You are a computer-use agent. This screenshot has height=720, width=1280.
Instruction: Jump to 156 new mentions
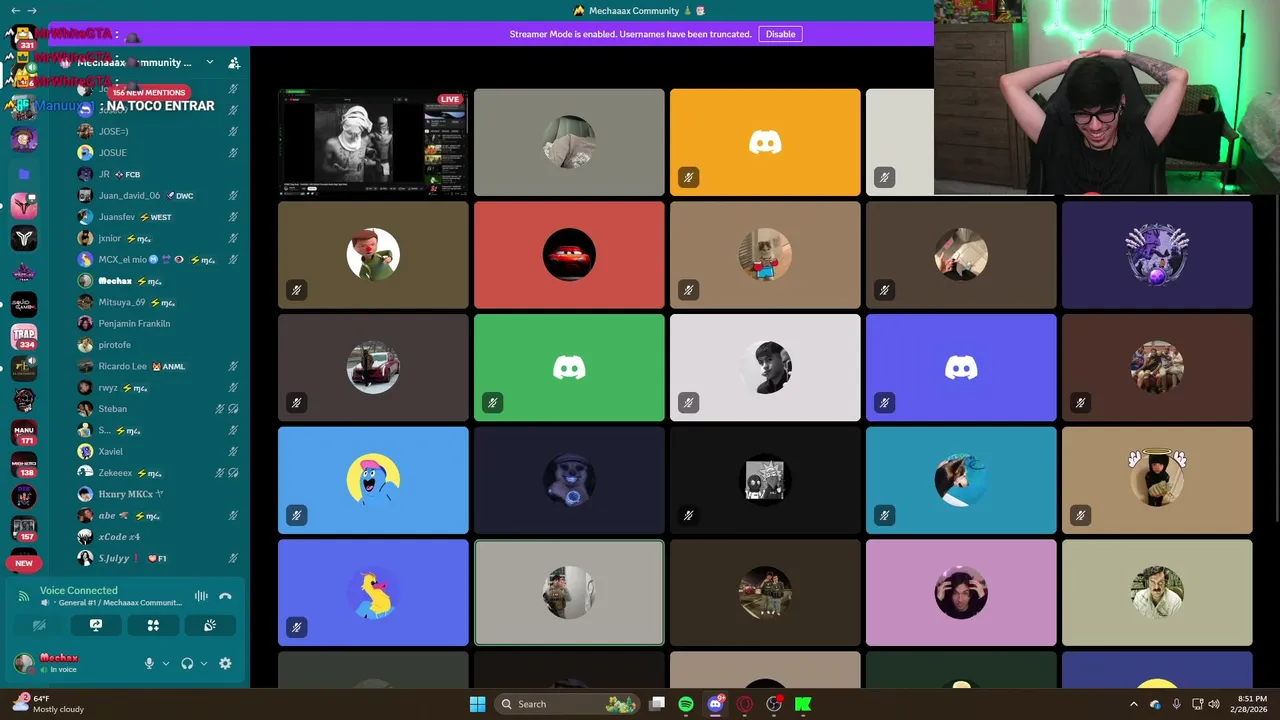pos(147,92)
